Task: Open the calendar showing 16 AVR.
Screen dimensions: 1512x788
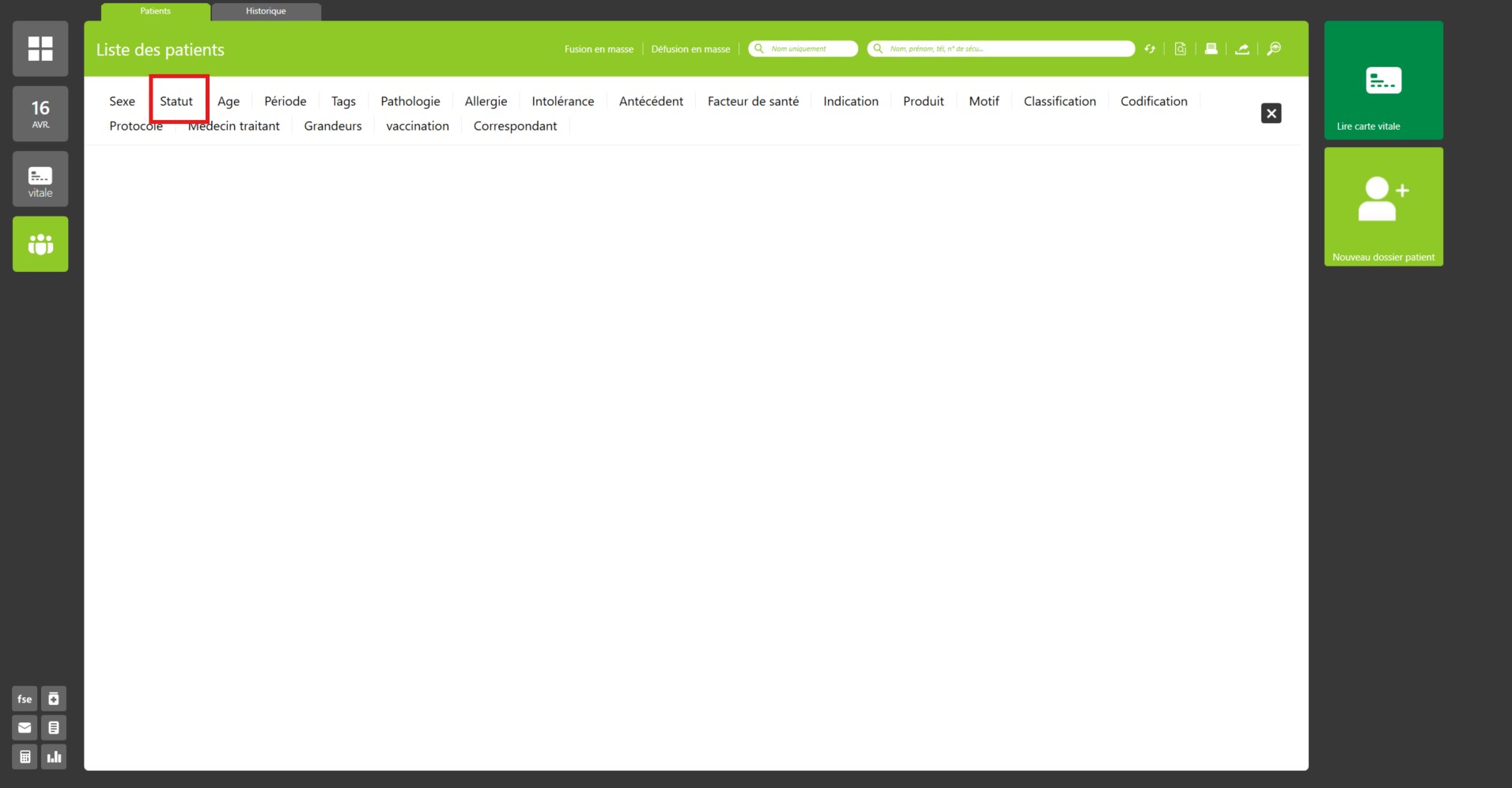Action: click(40, 114)
